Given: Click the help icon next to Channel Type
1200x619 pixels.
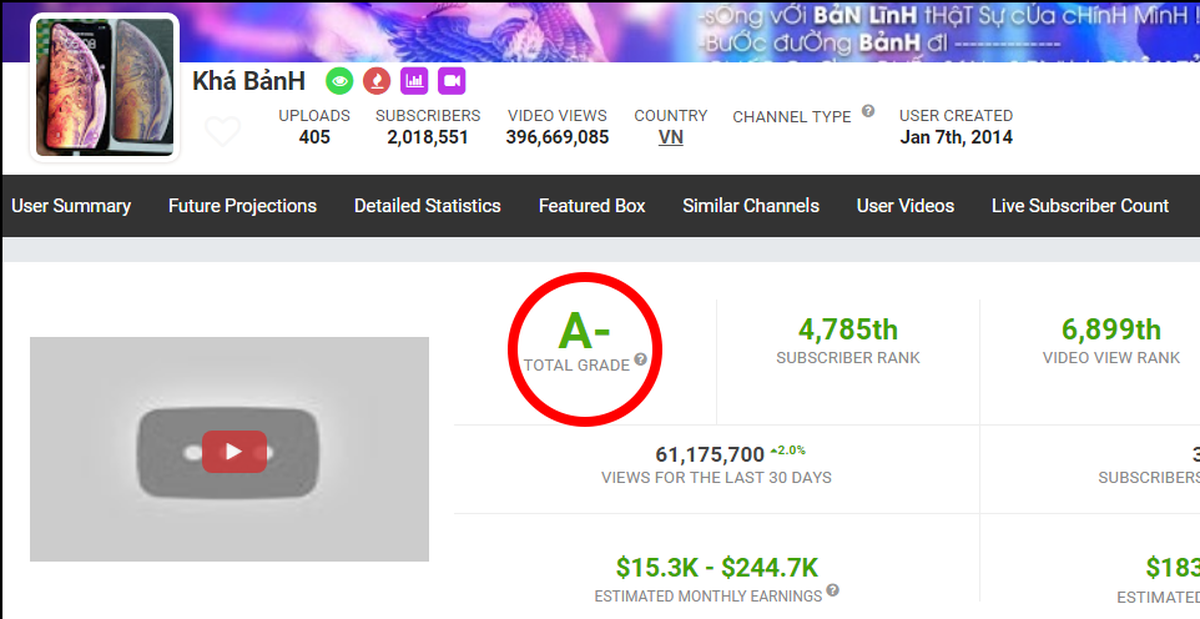Looking at the screenshot, I should coord(868,111).
